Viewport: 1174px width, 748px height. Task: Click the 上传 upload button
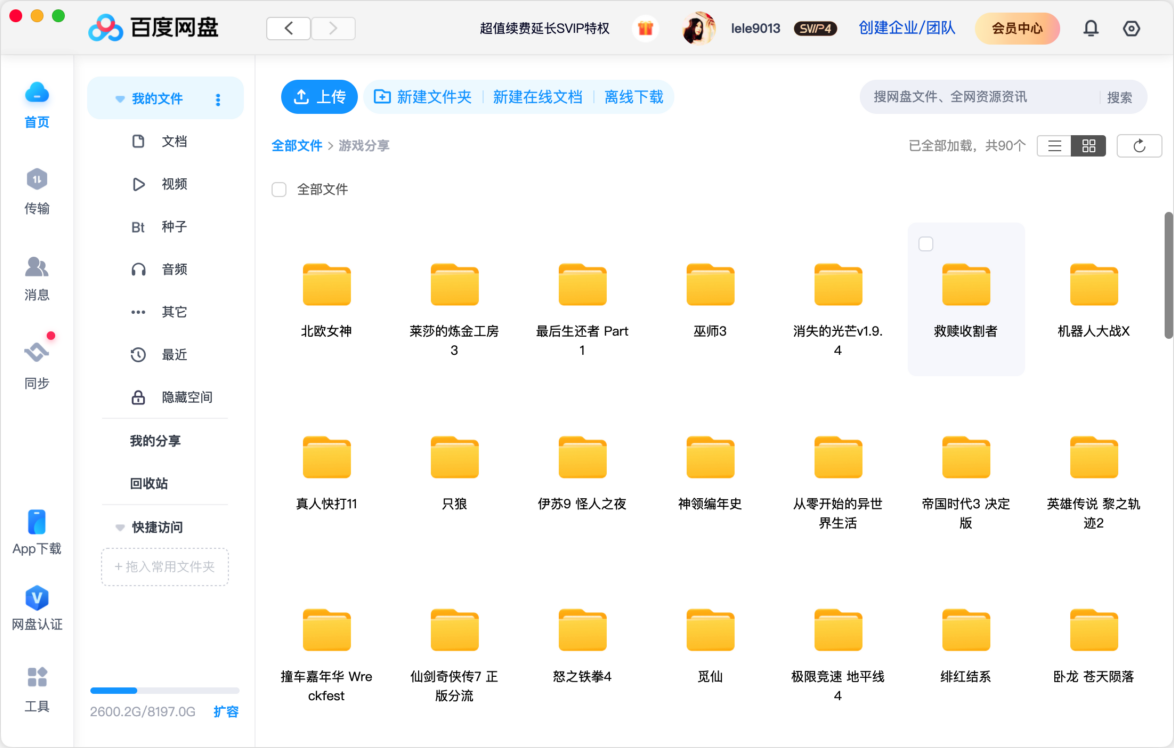320,97
